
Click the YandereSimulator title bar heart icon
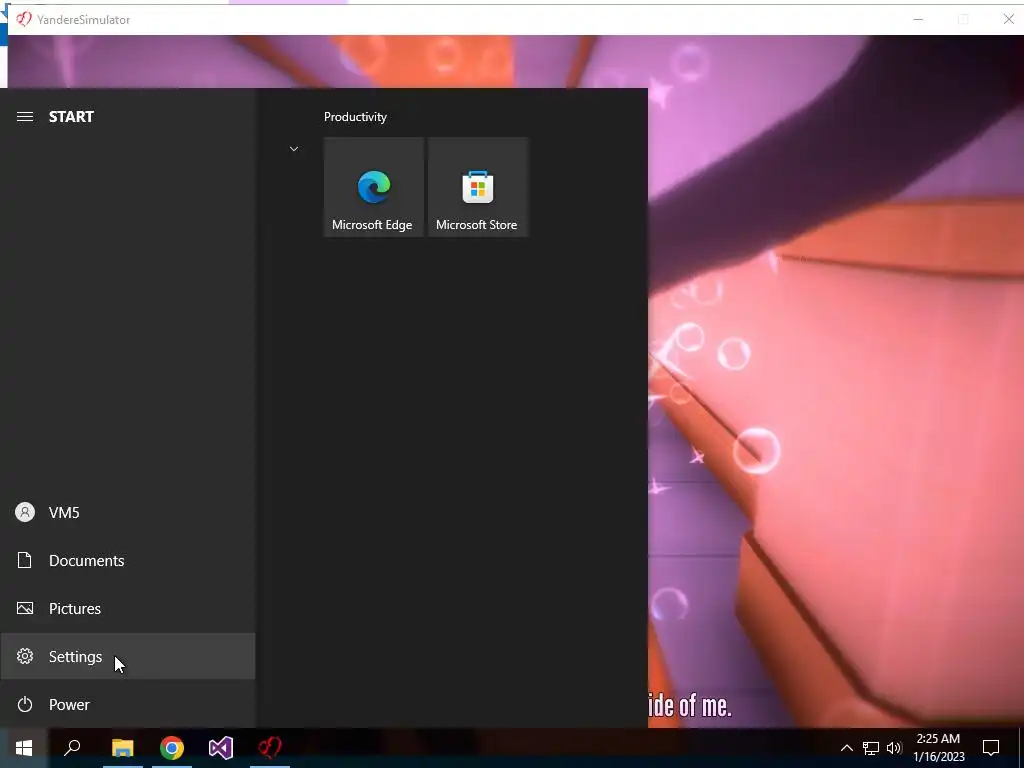pos(24,19)
